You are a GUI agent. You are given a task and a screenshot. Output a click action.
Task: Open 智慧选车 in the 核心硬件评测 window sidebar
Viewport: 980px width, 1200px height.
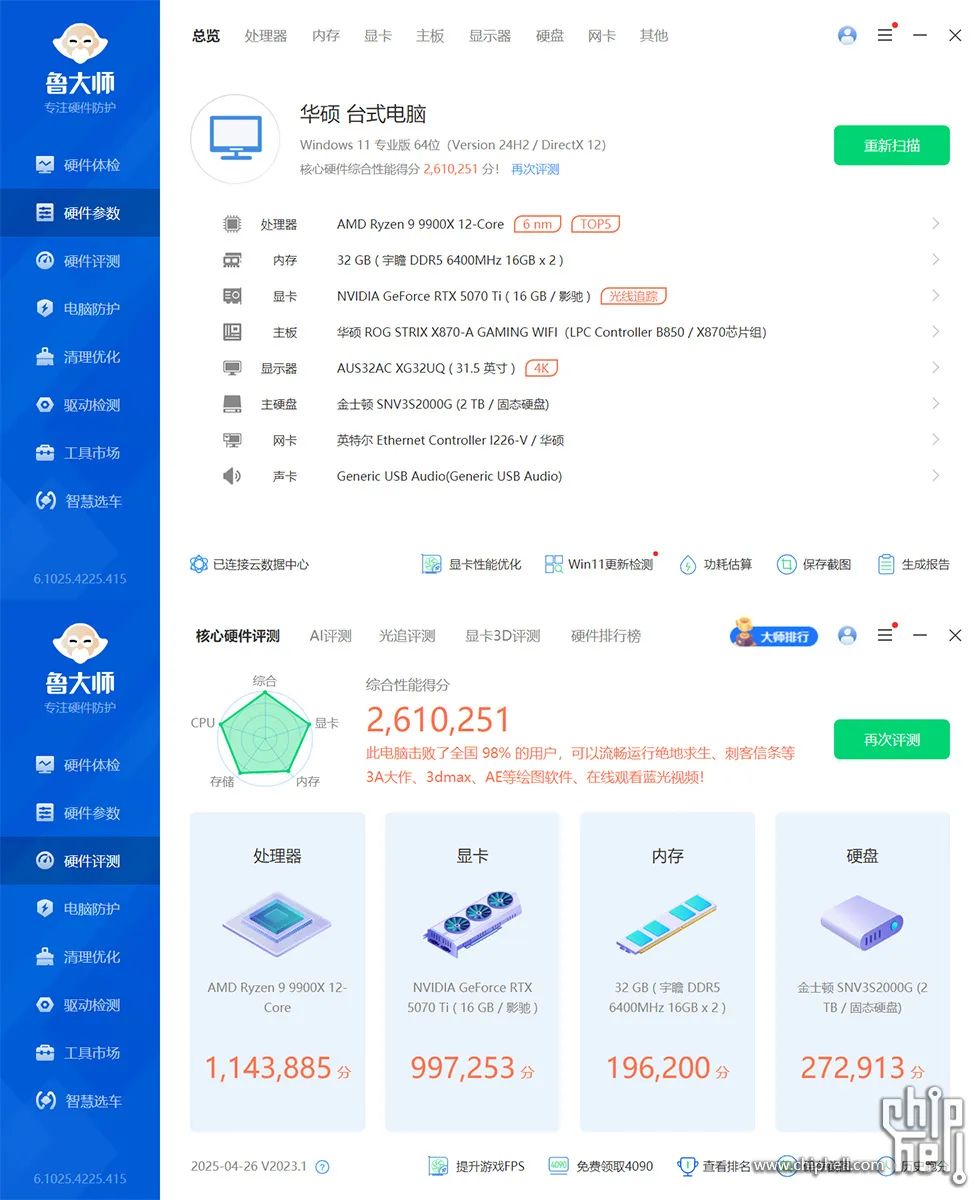click(79, 1101)
